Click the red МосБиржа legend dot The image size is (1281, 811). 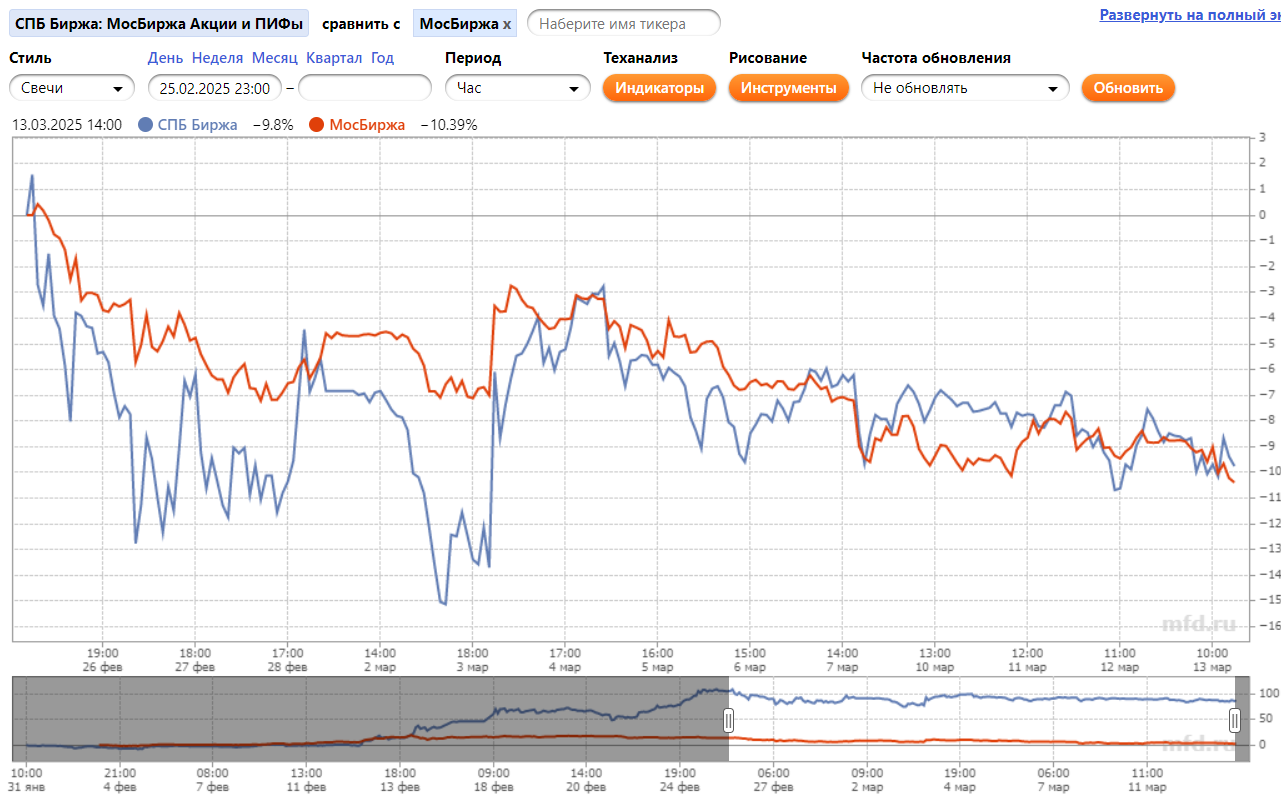[317, 125]
